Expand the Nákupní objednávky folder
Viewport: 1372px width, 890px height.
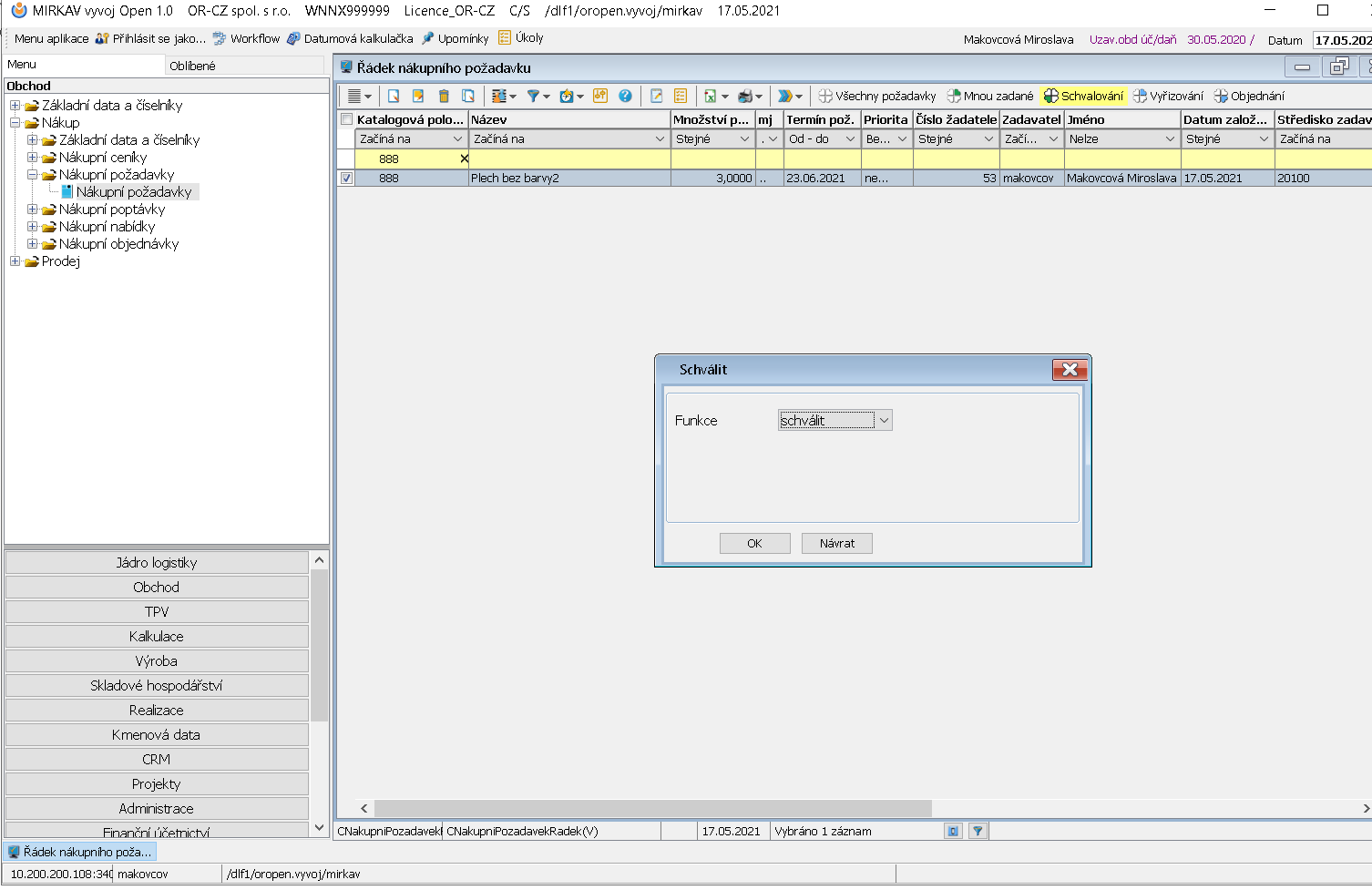pos(32,244)
